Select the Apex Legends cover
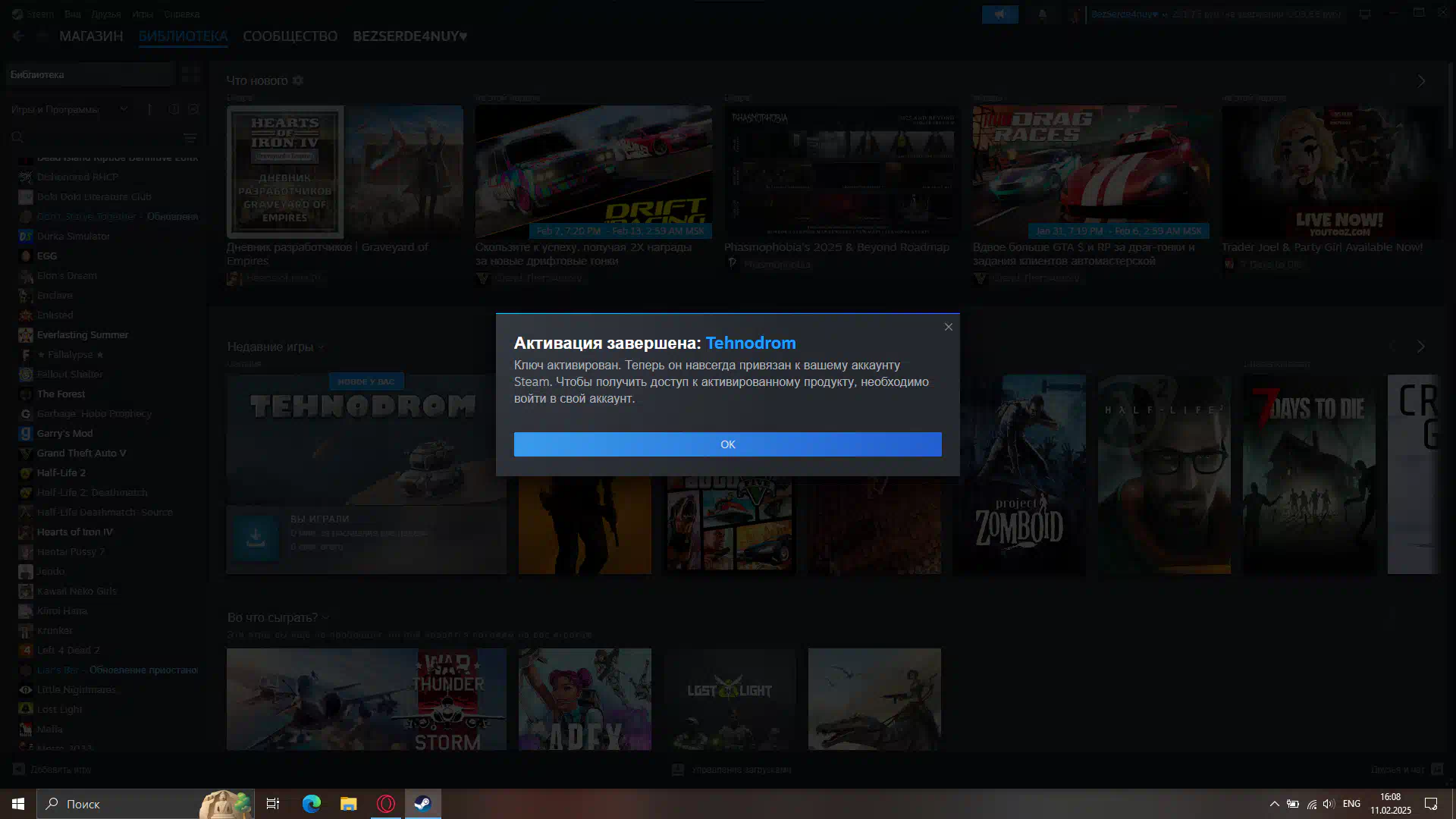1456x819 pixels. pos(585,699)
